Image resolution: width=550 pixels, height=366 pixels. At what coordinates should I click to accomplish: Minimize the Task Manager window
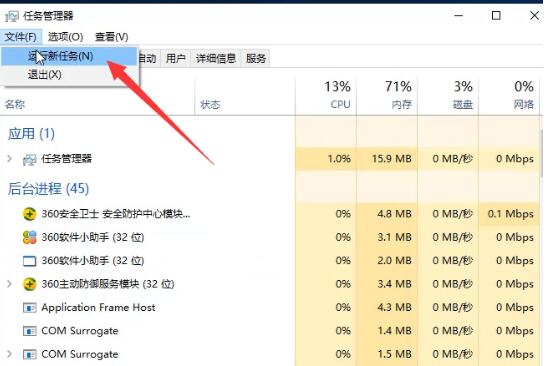(x=458, y=15)
